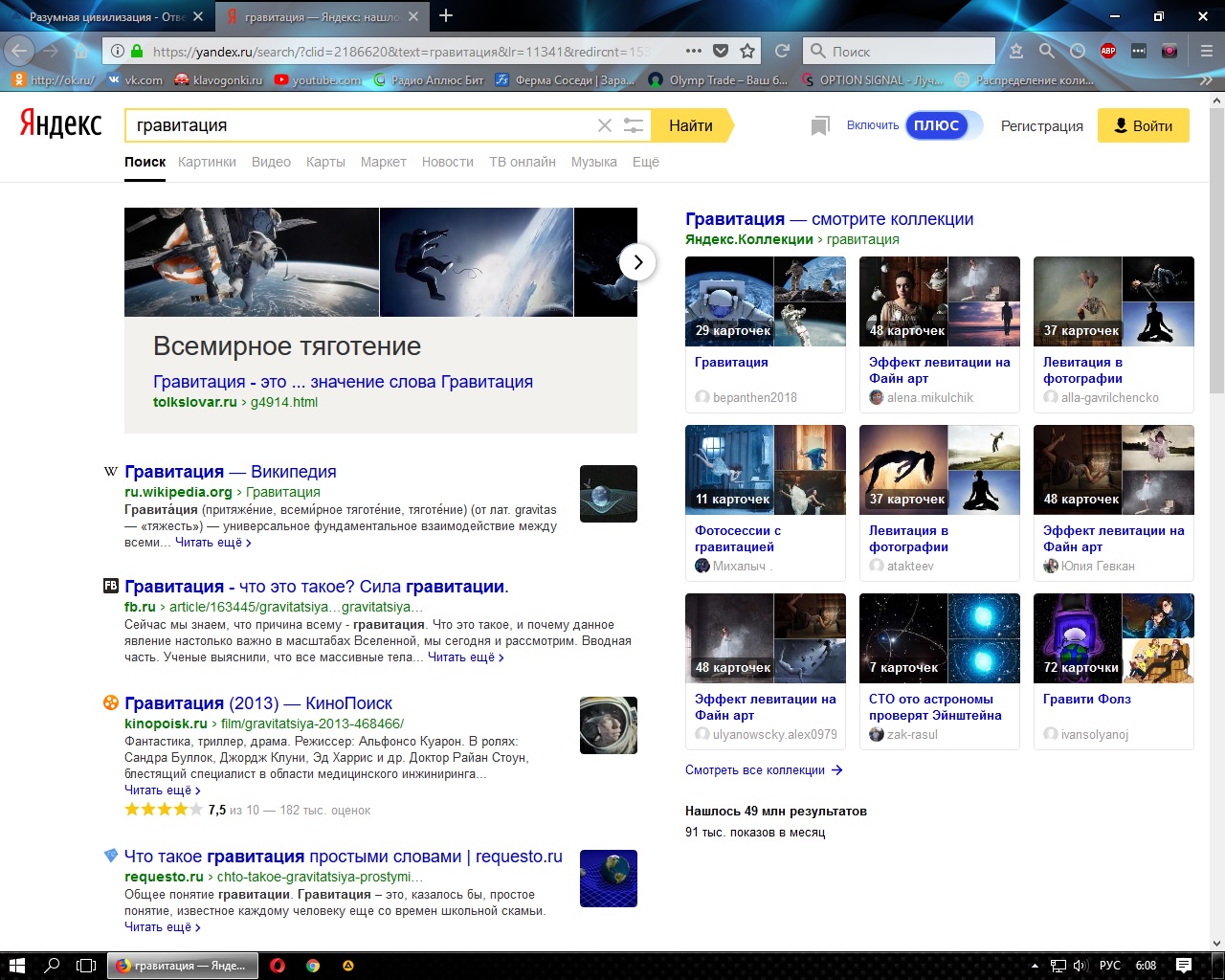Open browser hamburger menu
This screenshot has width=1225, height=980.
pyautogui.click(x=1206, y=51)
